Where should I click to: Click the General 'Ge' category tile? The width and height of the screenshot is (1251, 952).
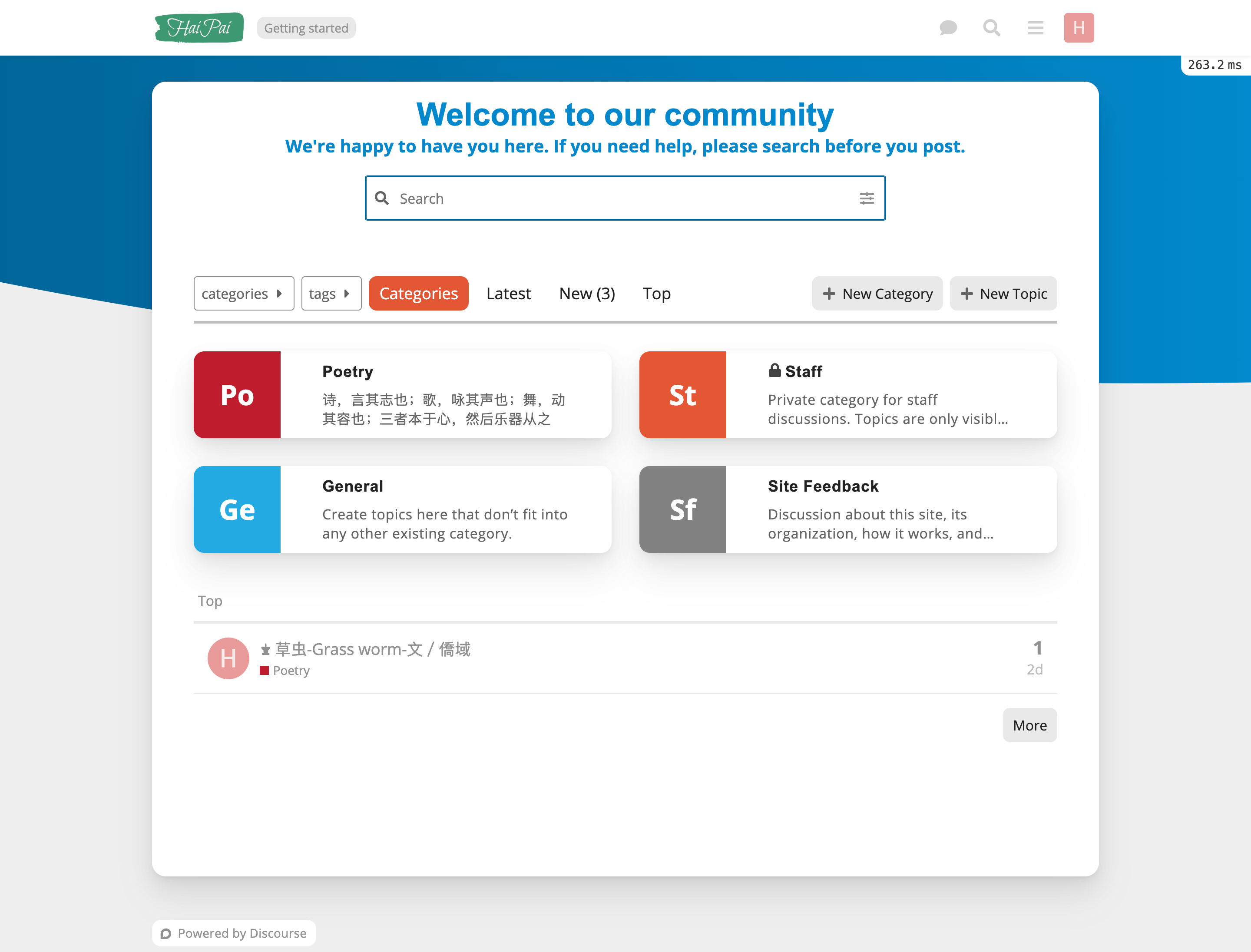tap(237, 509)
